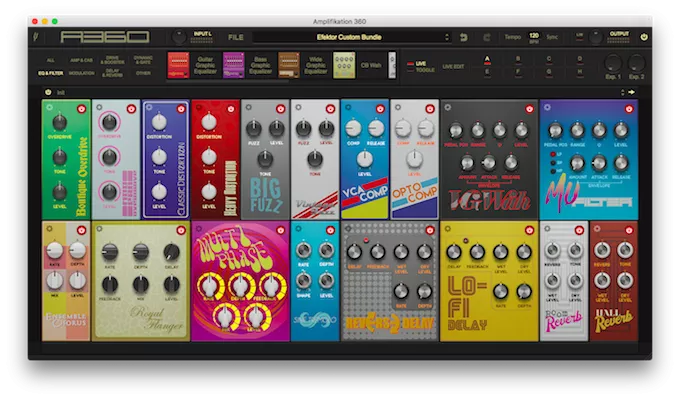
Task: Open the Init preset up/down arrows
Action: (x=623, y=92)
